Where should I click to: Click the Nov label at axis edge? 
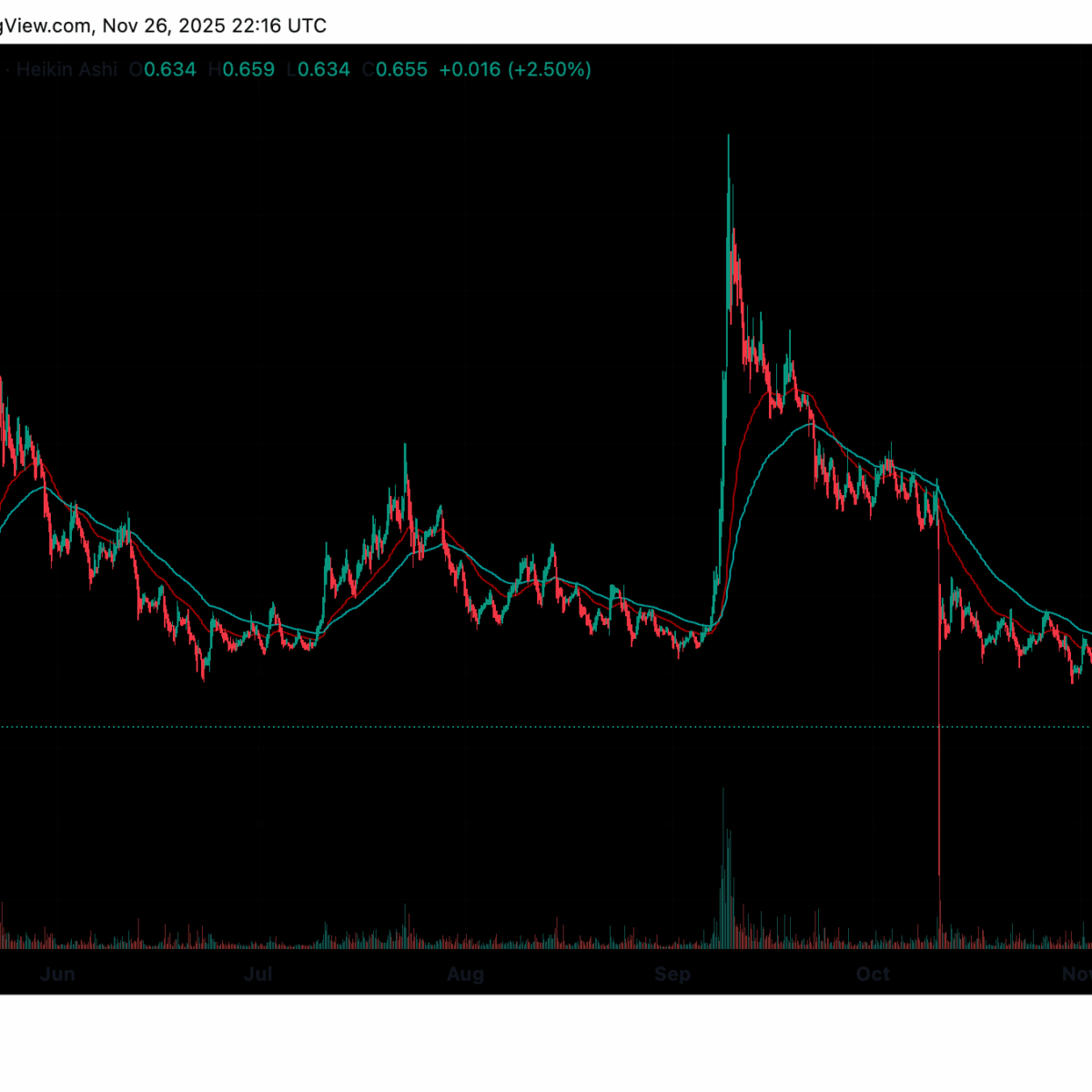pos(1077,975)
